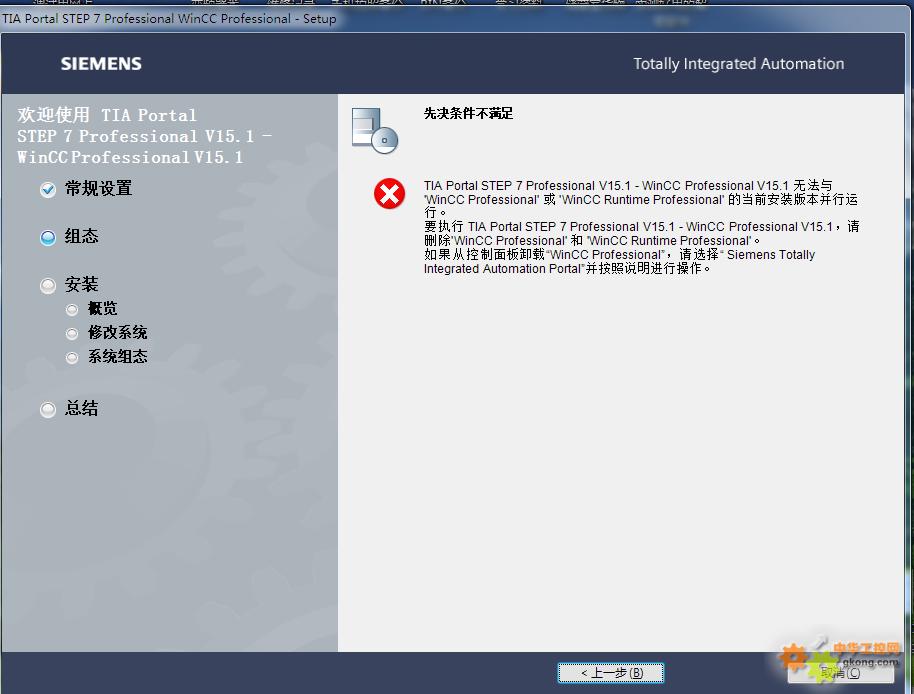This screenshot has width=914, height=694.
Task: Click the checked 常规设置 step indicator
Action: [x=48, y=189]
